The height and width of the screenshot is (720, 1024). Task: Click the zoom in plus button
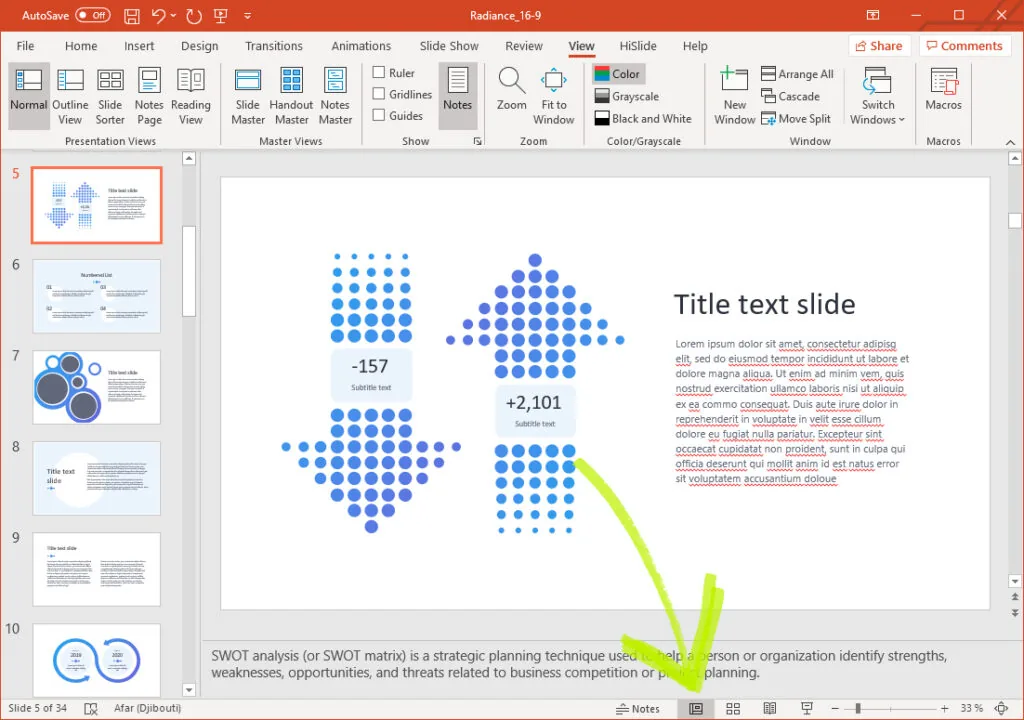tap(944, 709)
